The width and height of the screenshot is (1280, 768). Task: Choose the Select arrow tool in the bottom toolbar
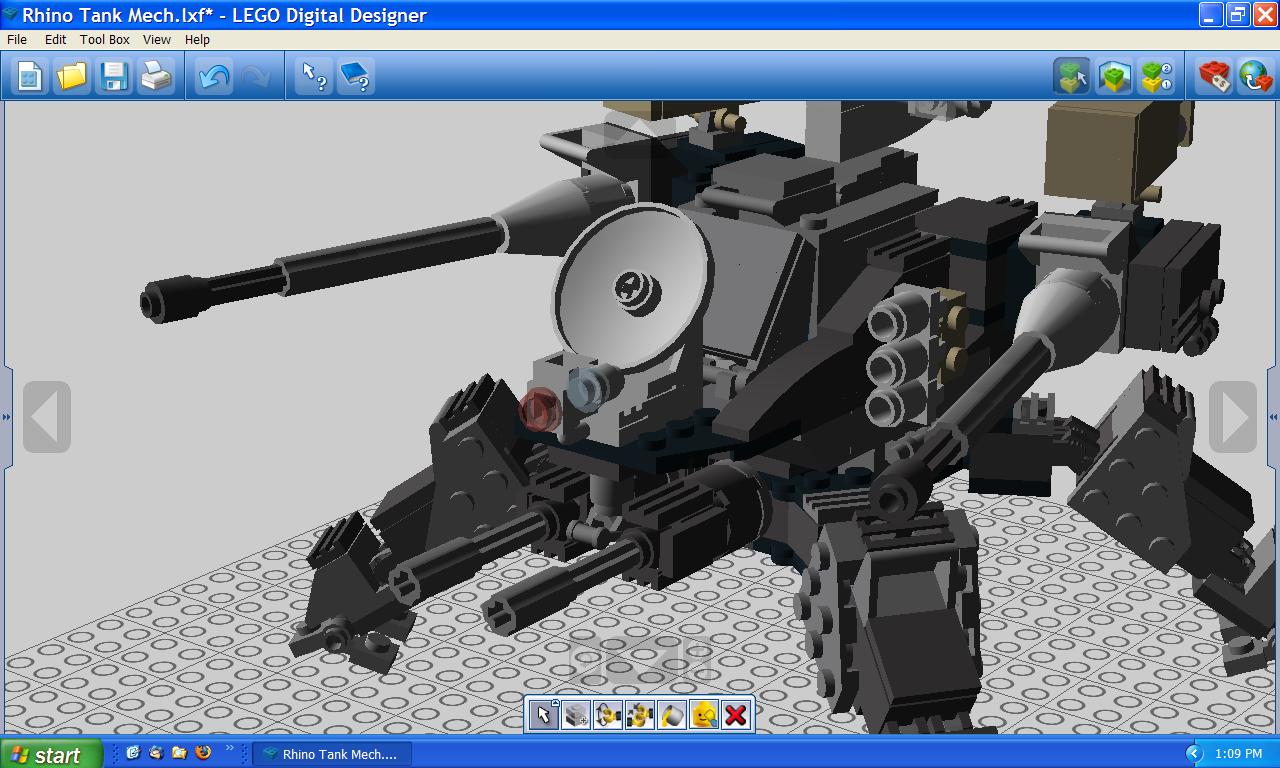coord(544,714)
